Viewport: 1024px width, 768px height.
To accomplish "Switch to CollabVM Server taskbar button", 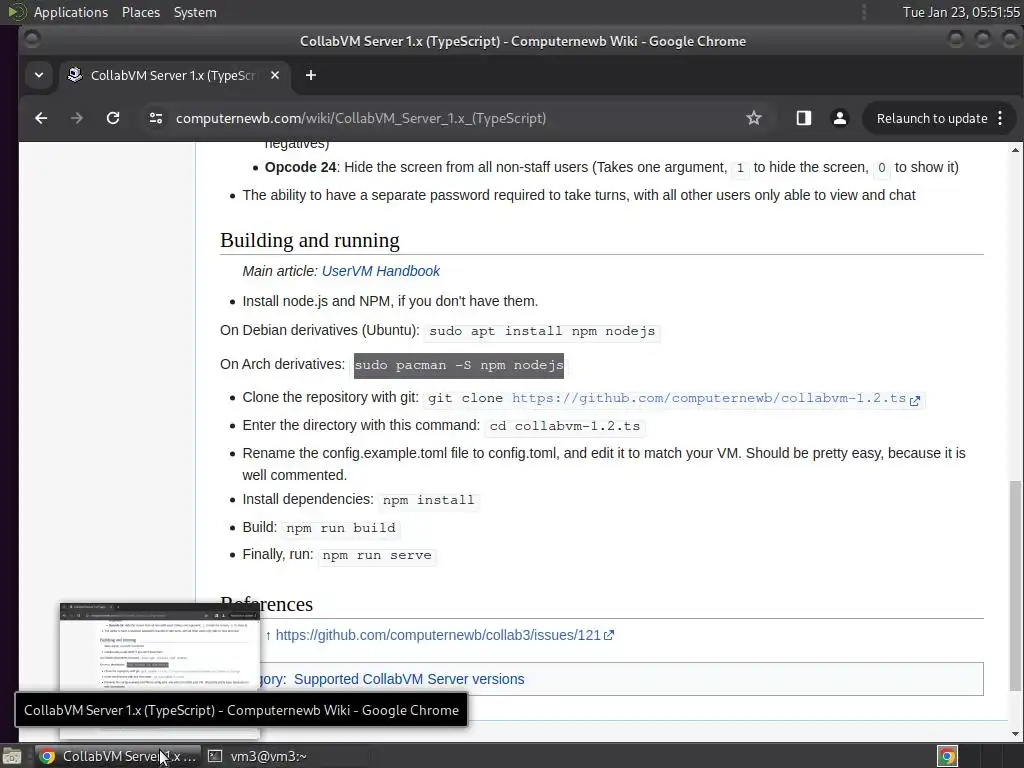I will [116, 756].
